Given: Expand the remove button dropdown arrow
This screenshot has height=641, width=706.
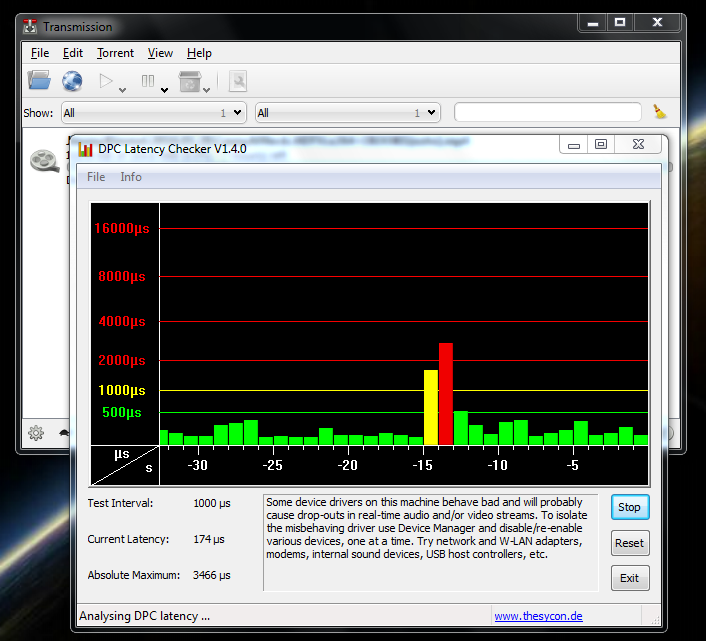Looking at the screenshot, I should point(206,90).
